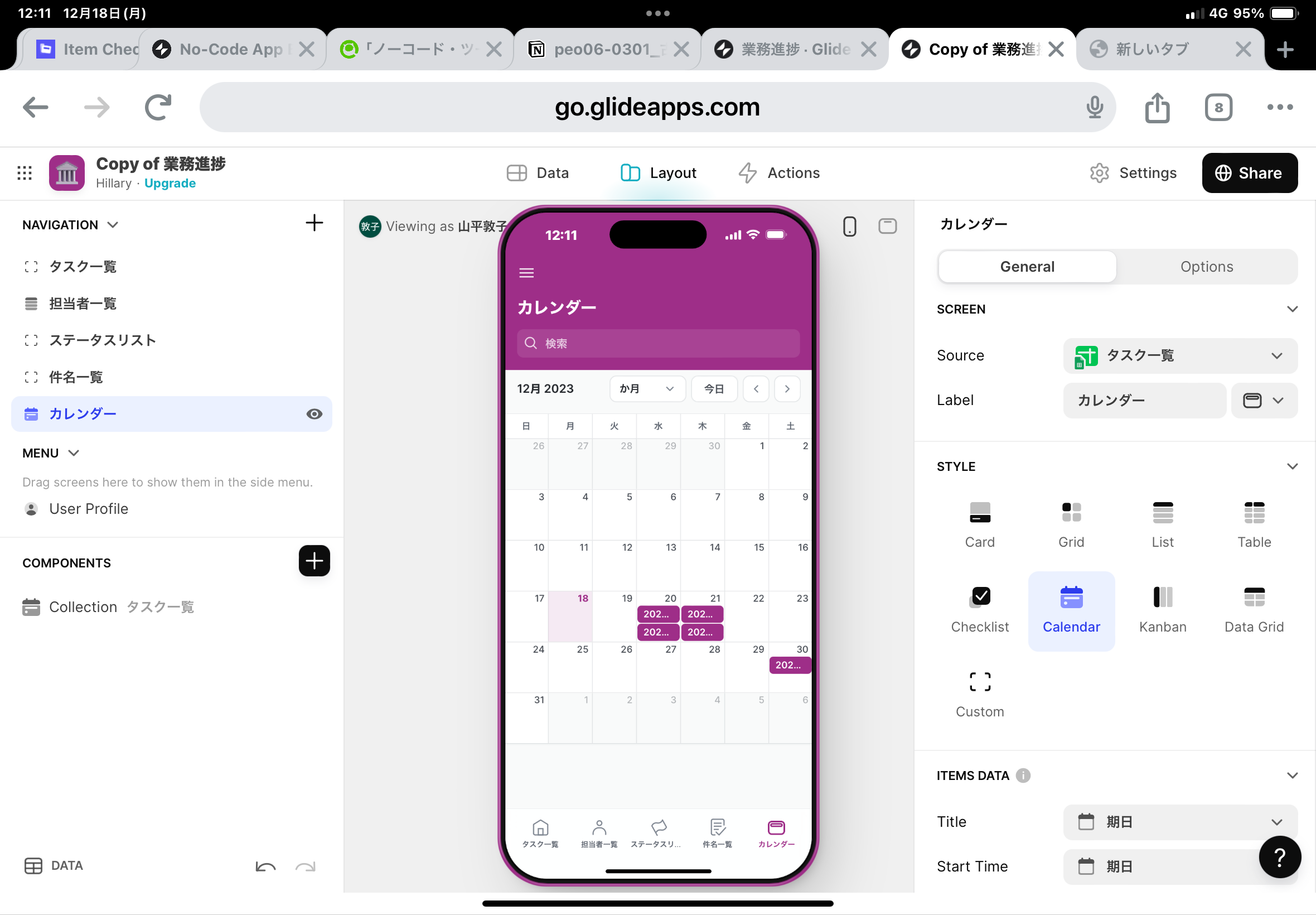Click the undo arrow icon

265,866
